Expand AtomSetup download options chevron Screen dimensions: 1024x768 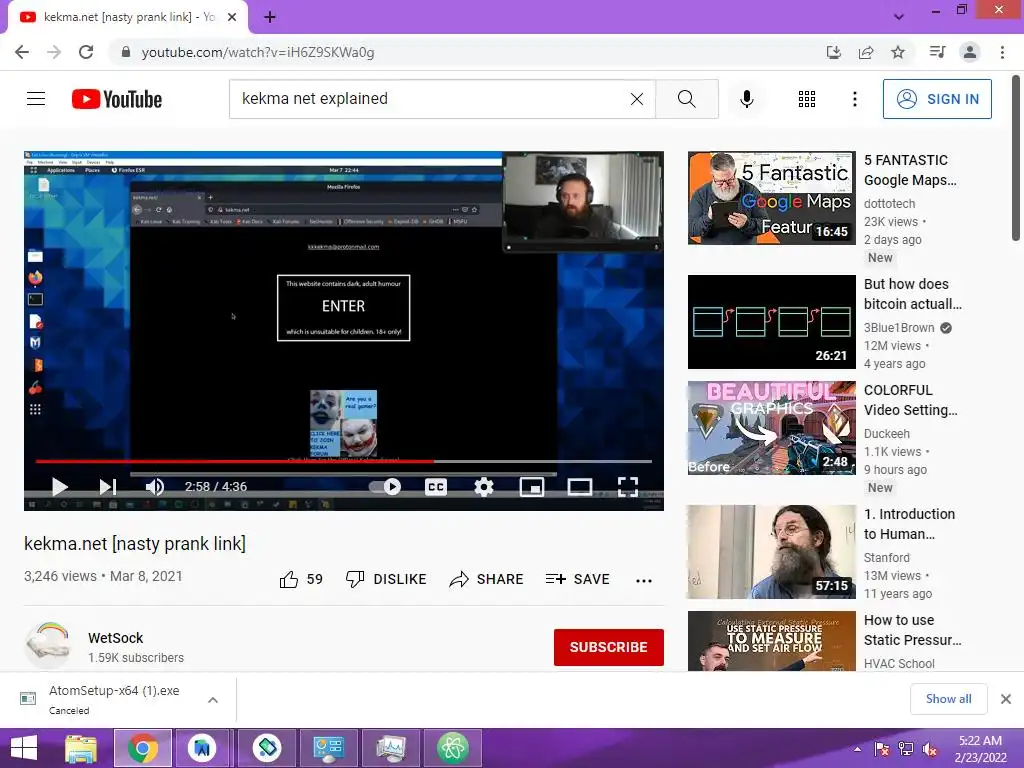[213, 699]
